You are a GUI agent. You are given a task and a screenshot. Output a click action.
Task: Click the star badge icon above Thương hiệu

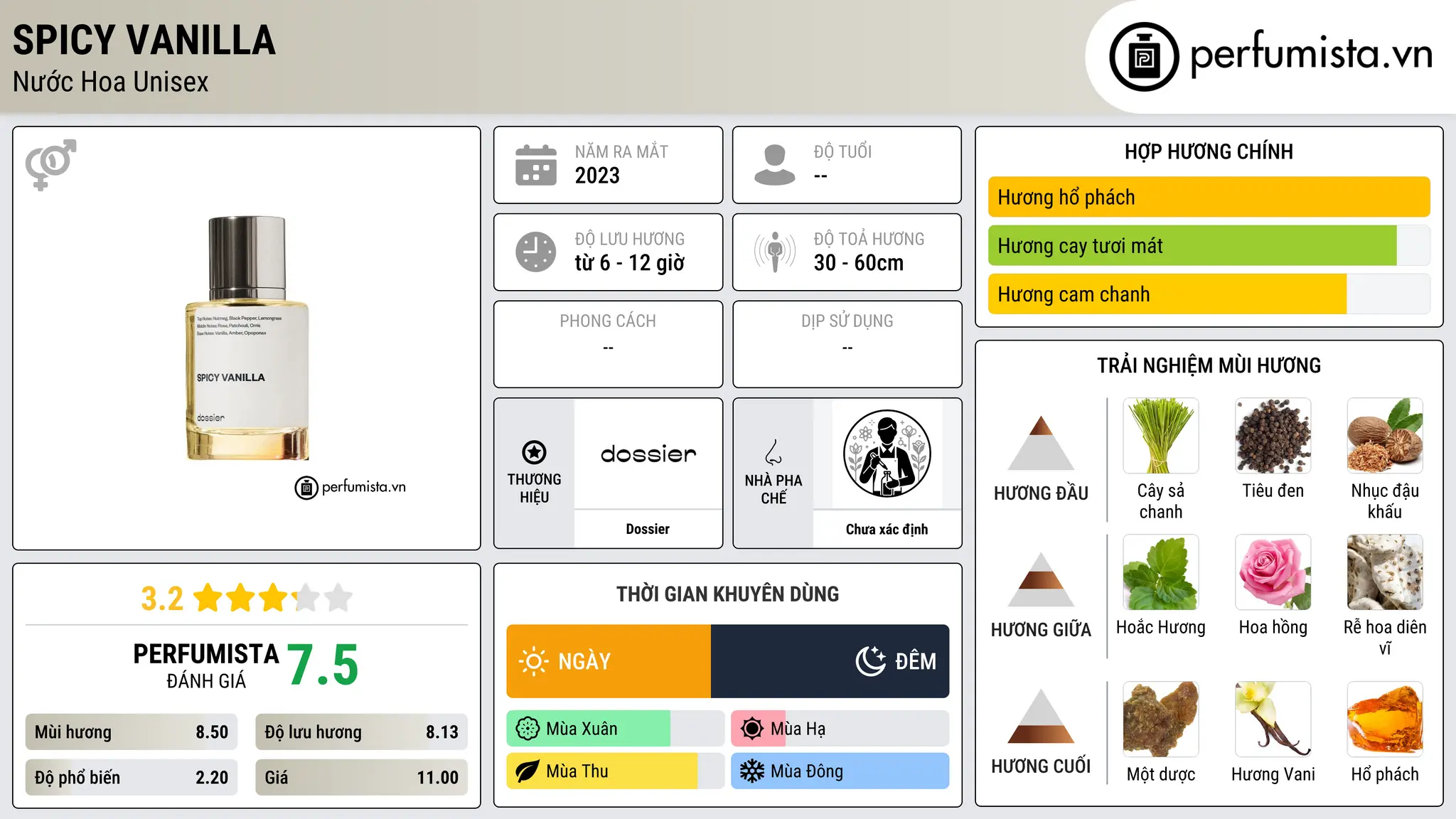click(x=534, y=452)
